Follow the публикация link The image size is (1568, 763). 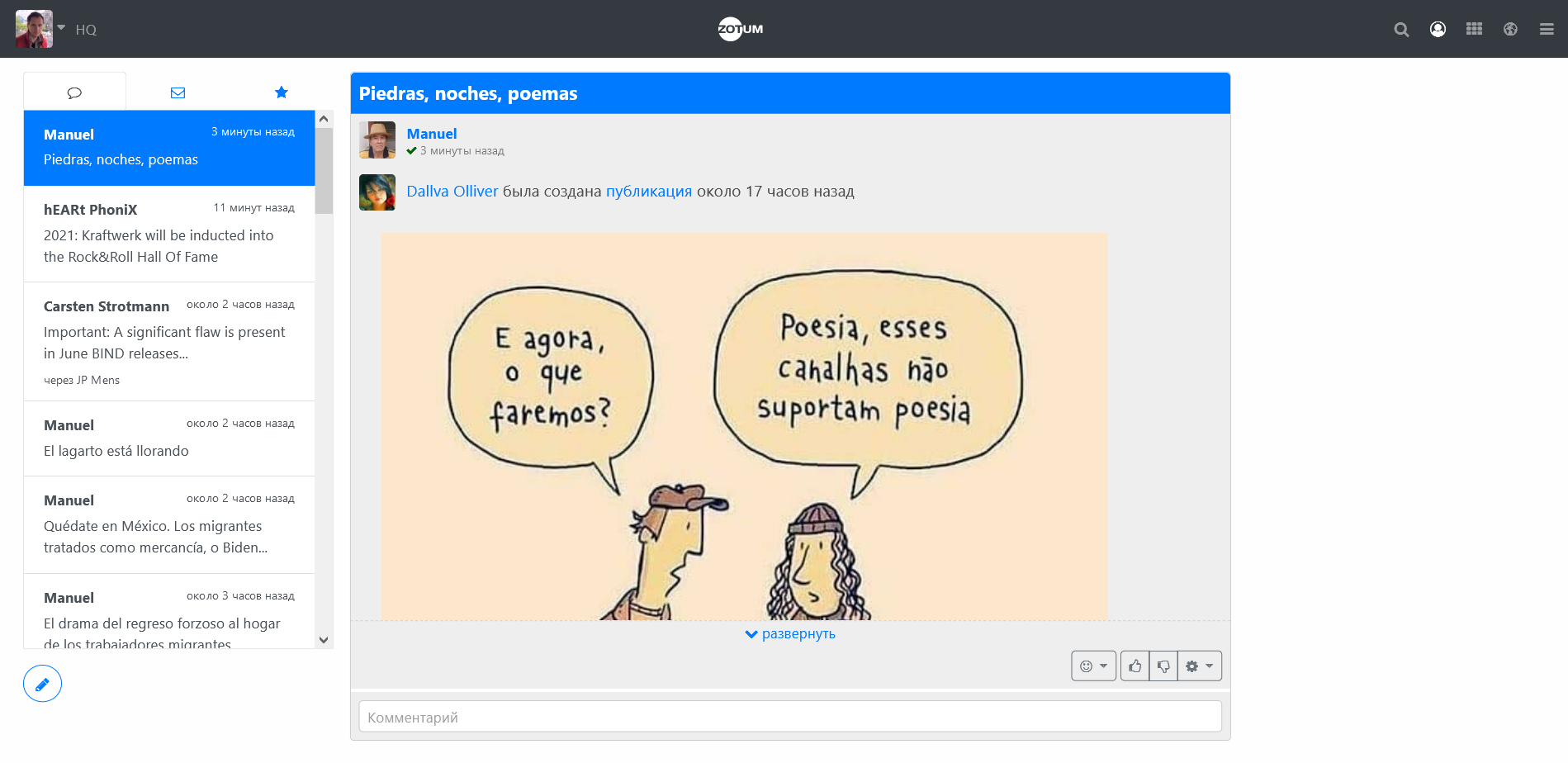point(648,192)
